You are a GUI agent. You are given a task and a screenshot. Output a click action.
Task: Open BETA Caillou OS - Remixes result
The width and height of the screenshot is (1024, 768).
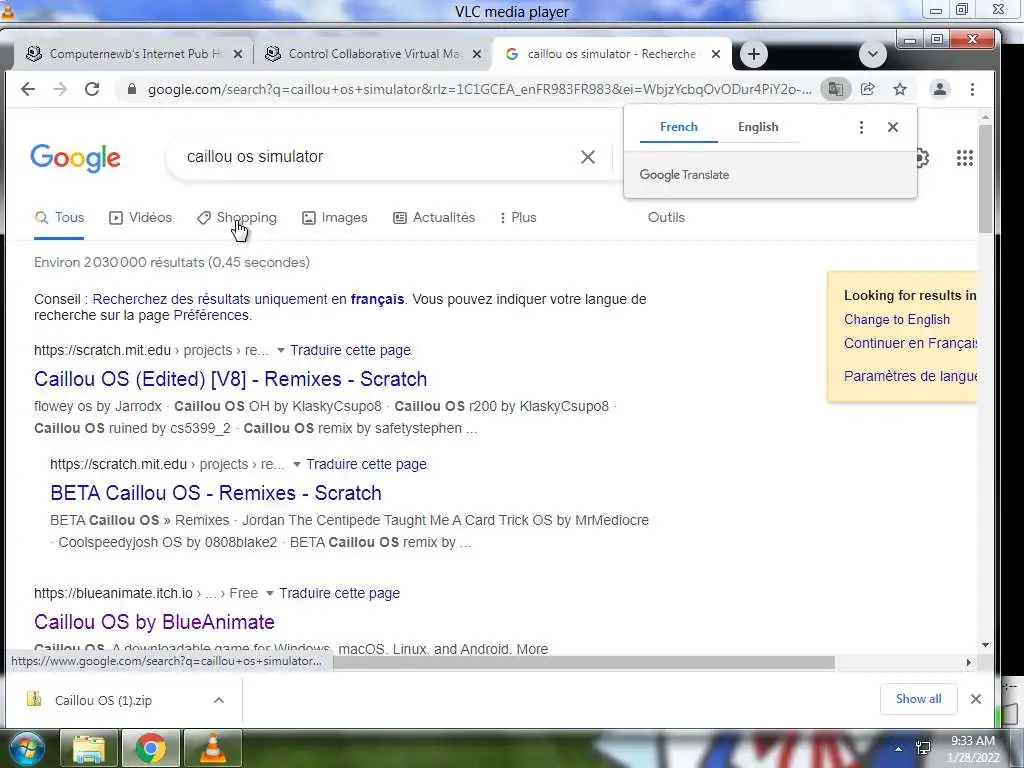[216, 493]
